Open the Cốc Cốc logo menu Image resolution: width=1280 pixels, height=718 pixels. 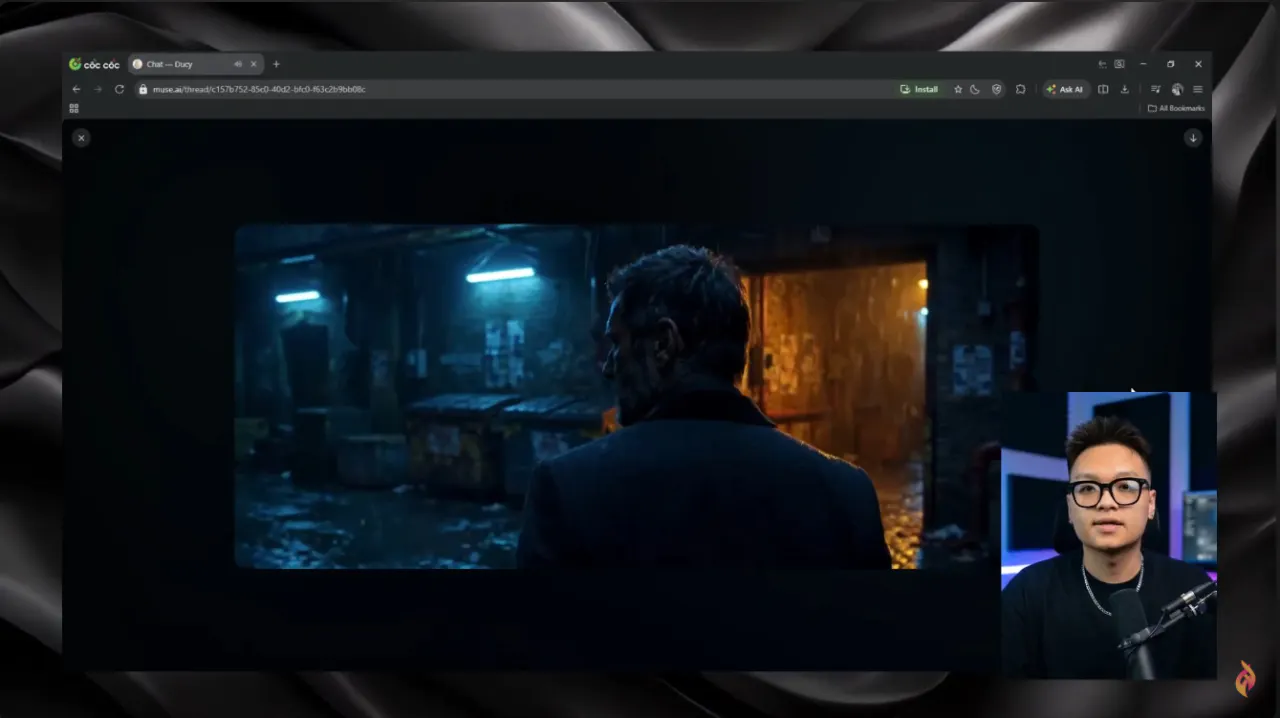point(94,64)
